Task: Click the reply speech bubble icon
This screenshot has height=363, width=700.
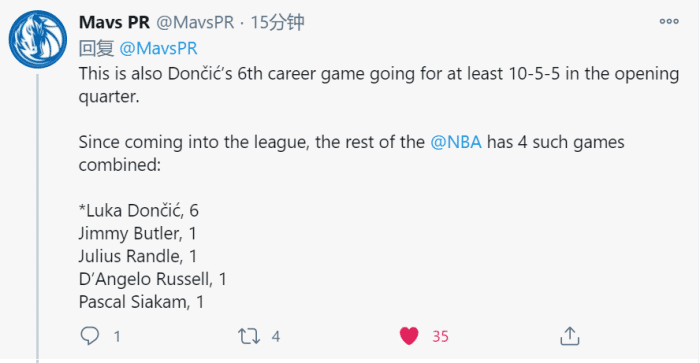Action: click(x=90, y=336)
